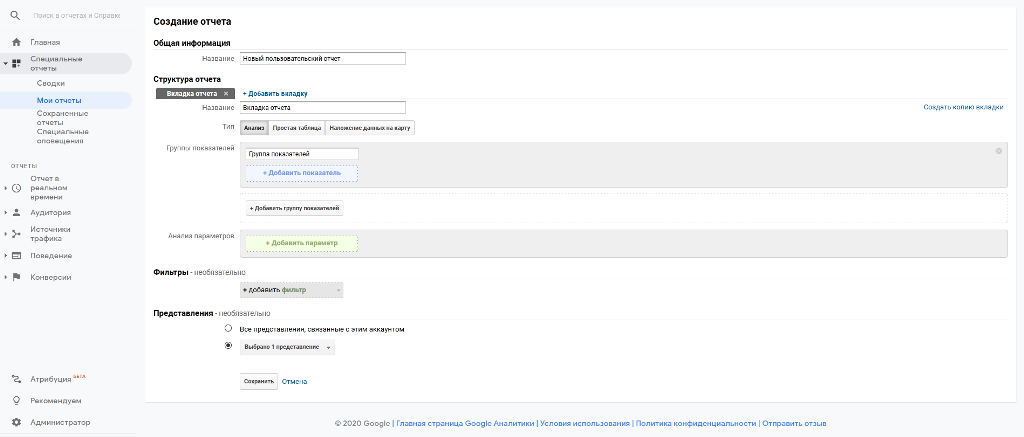Expand the Конверсии section arrow
Viewport: 1024px width, 437px height.
pyautogui.click(x=5, y=277)
